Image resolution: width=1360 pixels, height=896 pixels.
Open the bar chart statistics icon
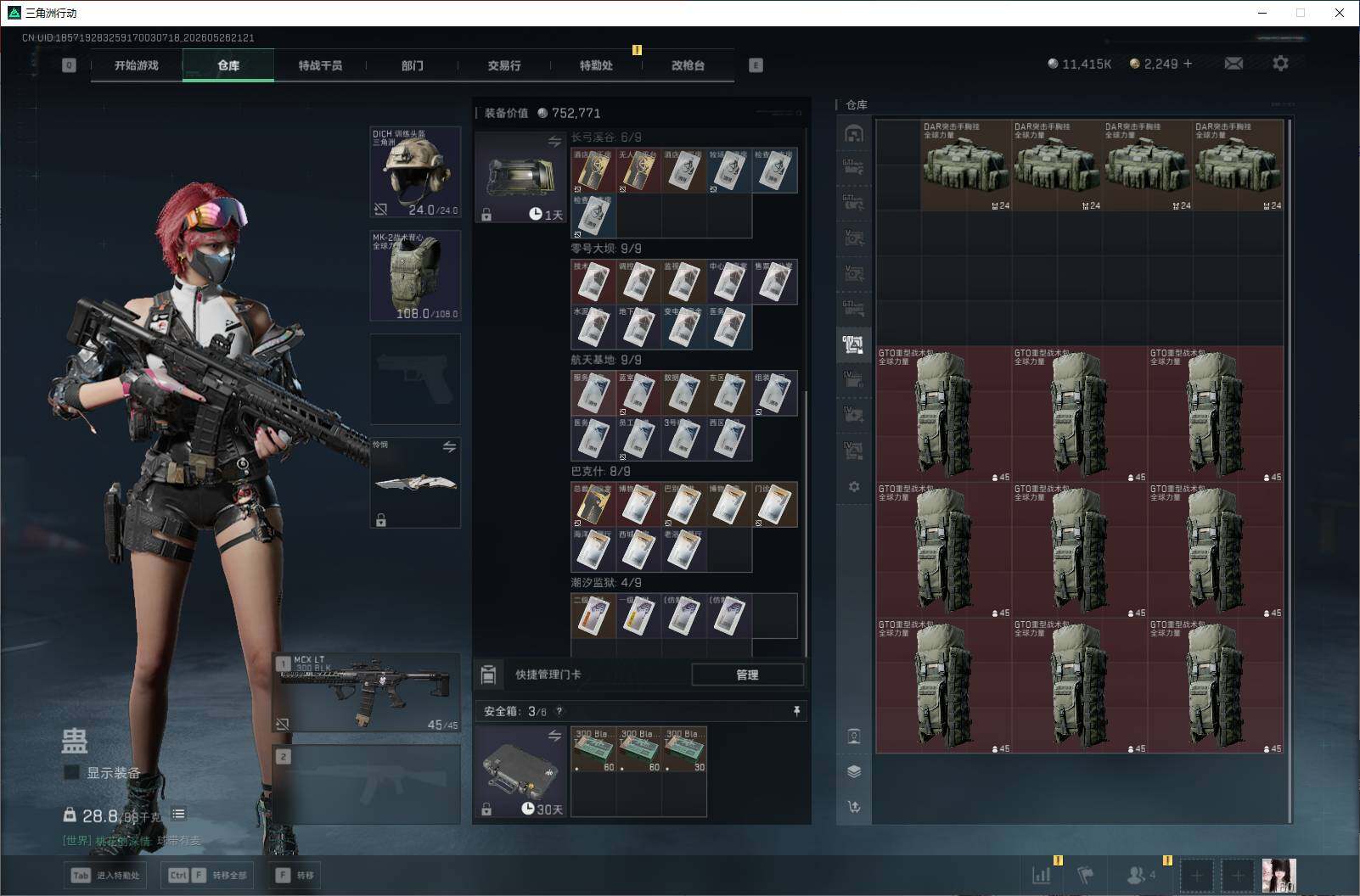point(1041,876)
